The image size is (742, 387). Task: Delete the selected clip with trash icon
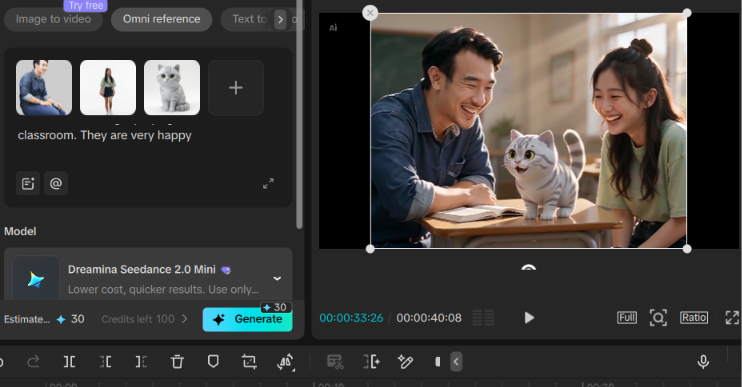pyautogui.click(x=177, y=362)
